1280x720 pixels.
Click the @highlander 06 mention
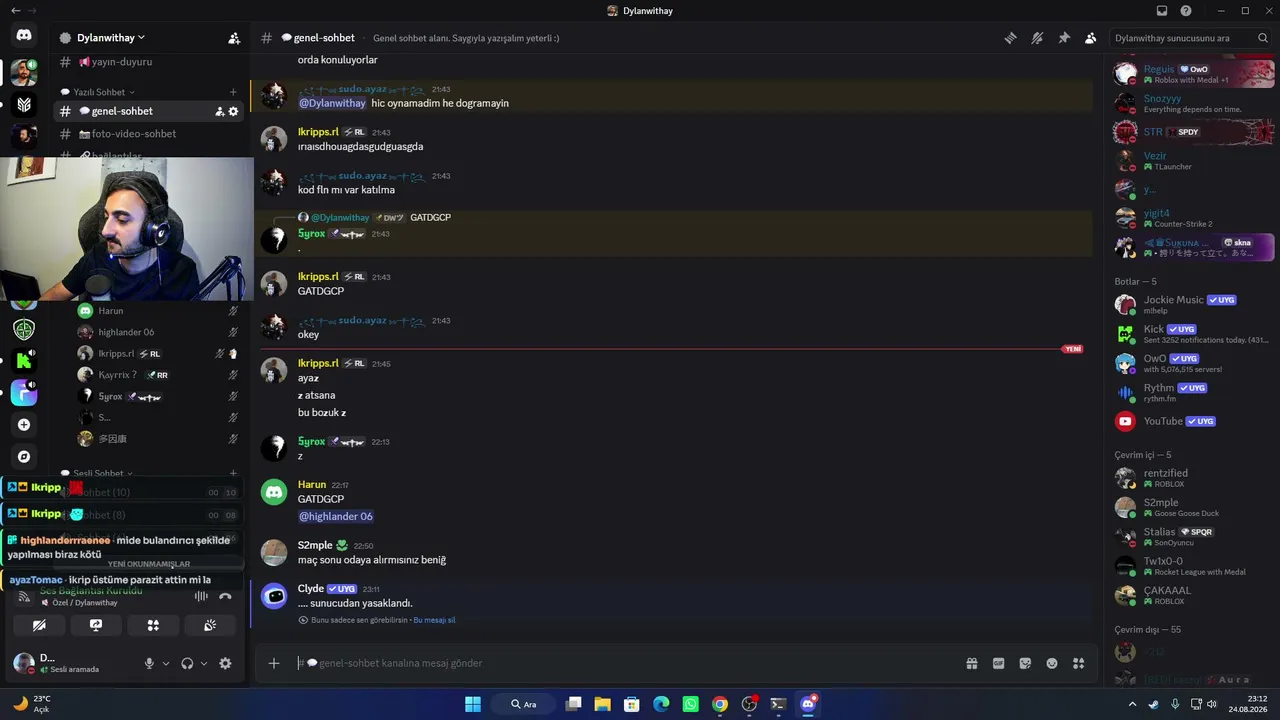pyautogui.click(x=336, y=517)
